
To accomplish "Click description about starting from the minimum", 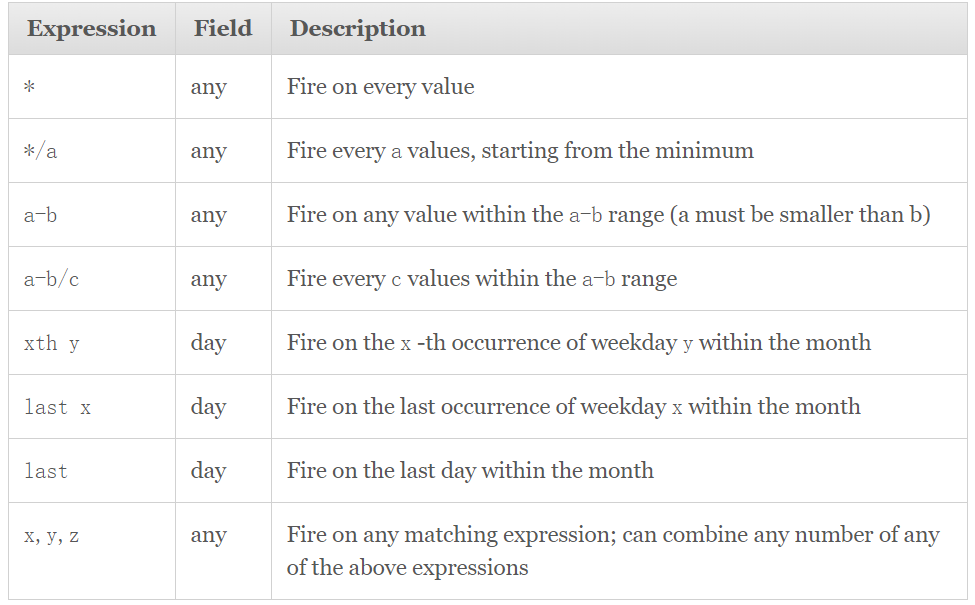I will (520, 150).
